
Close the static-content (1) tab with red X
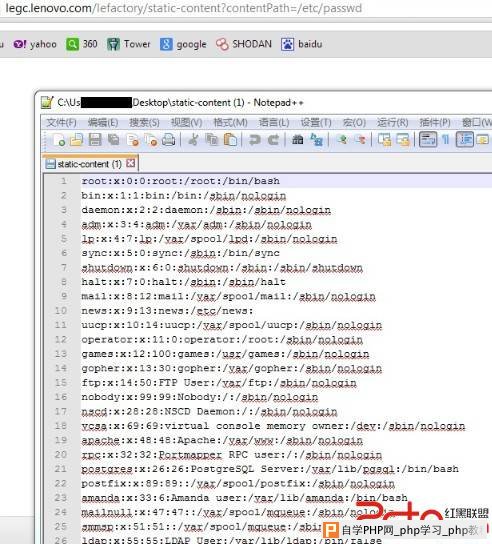[x=131, y=163]
